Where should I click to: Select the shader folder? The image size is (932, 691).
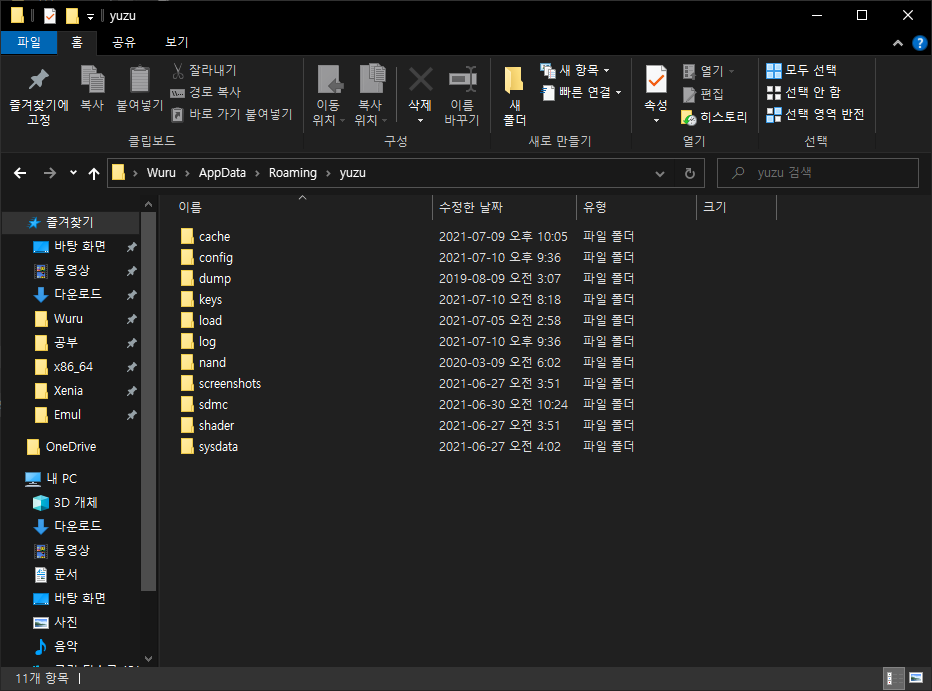(207, 425)
